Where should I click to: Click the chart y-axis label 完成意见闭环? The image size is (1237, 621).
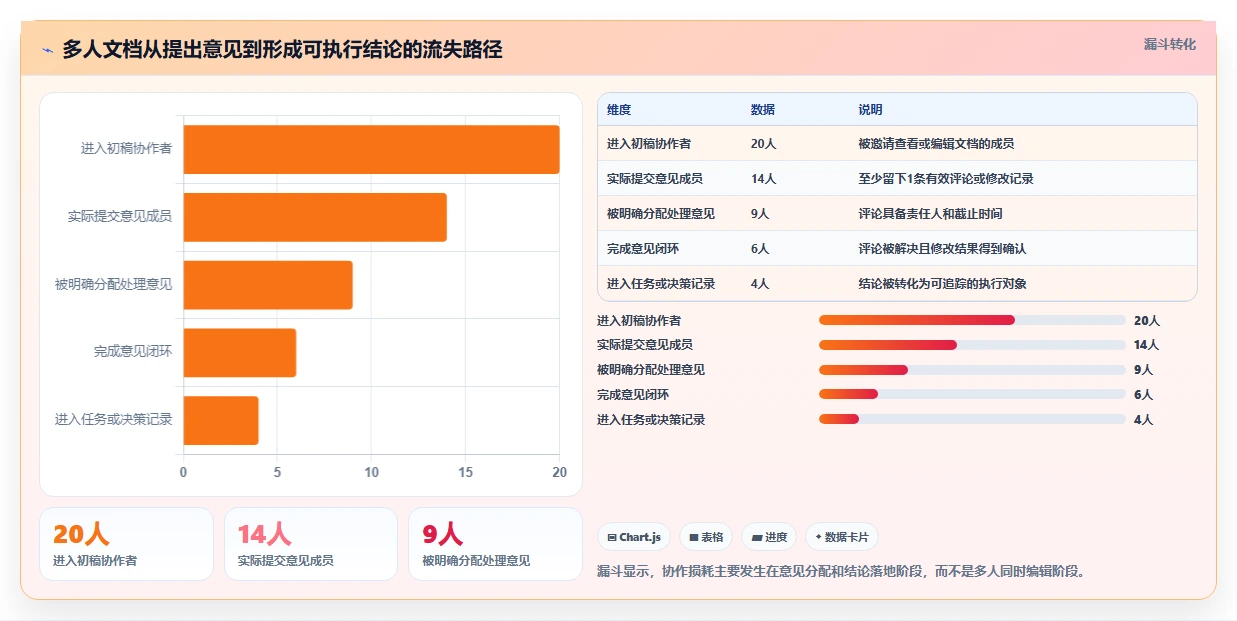(133, 353)
